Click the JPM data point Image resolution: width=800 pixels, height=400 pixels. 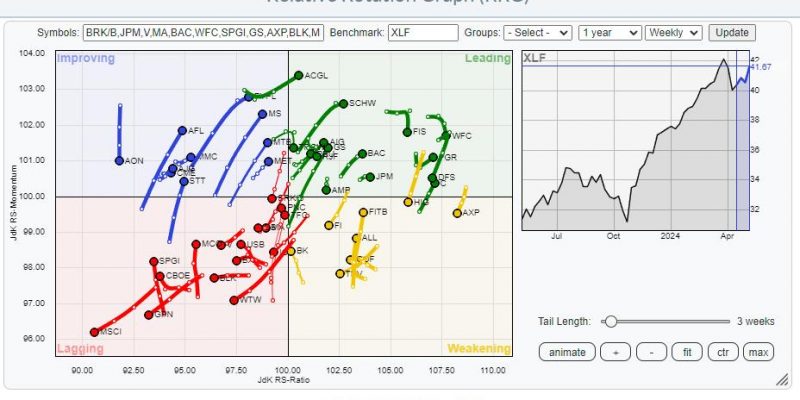[370, 177]
